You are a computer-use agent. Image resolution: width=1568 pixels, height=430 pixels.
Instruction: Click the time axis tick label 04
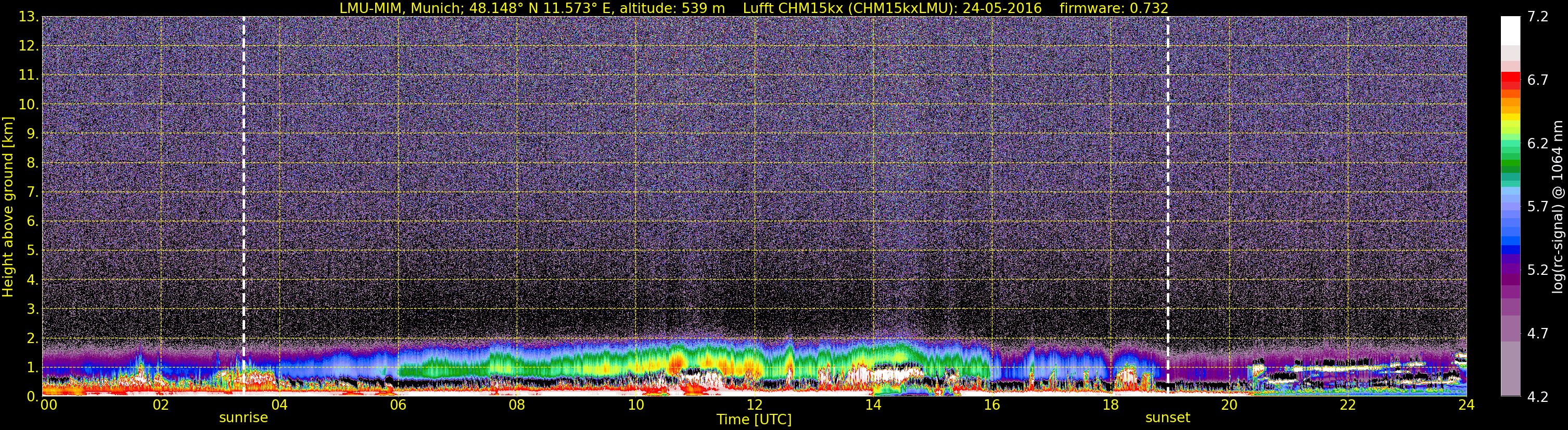click(279, 405)
